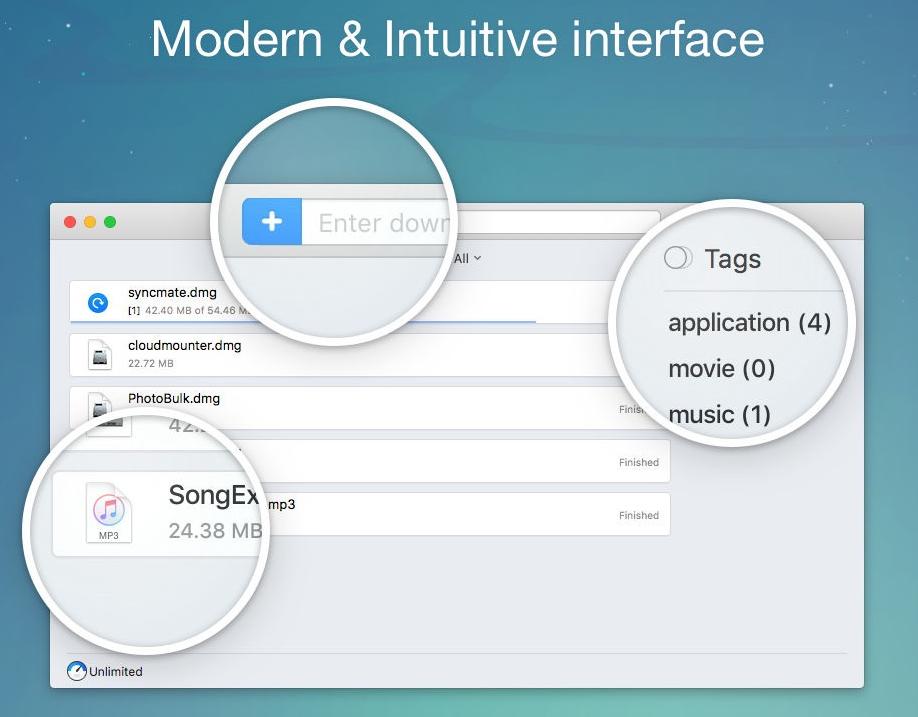Select the cloudmounter.dmg file name
This screenshot has width=918, height=717.
(x=184, y=345)
